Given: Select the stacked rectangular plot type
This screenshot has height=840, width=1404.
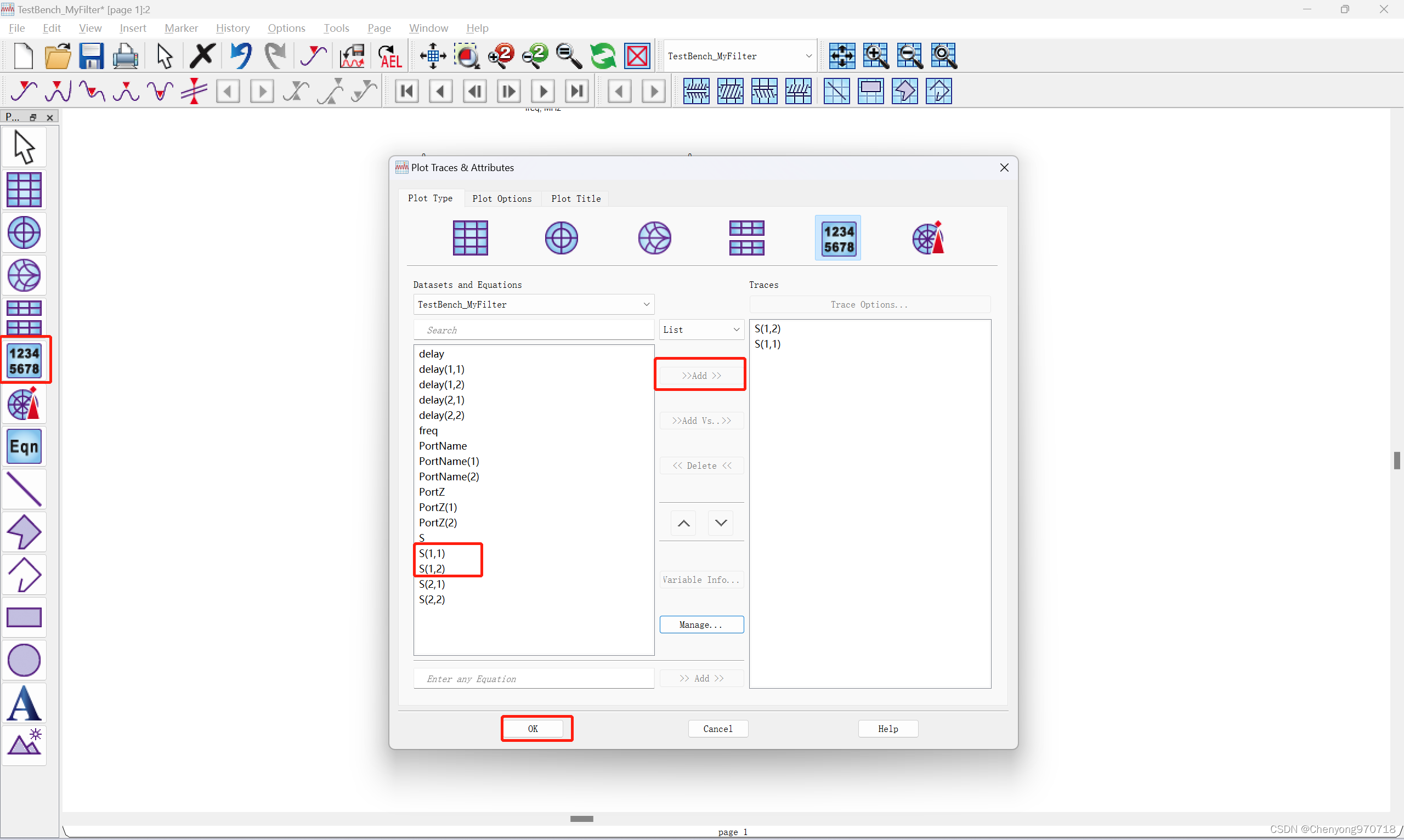Looking at the screenshot, I should point(748,238).
